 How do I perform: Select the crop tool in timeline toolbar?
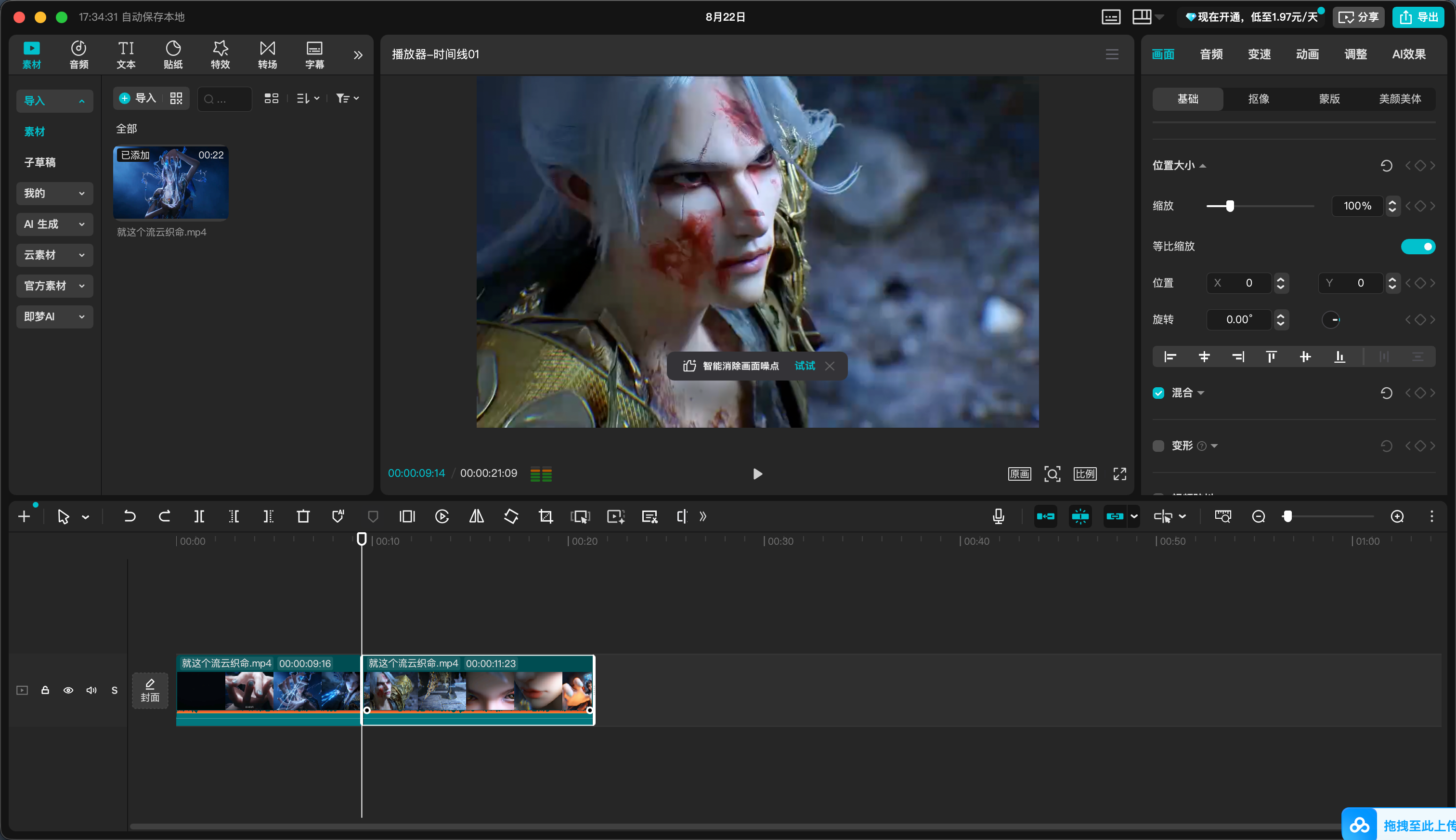click(x=546, y=516)
